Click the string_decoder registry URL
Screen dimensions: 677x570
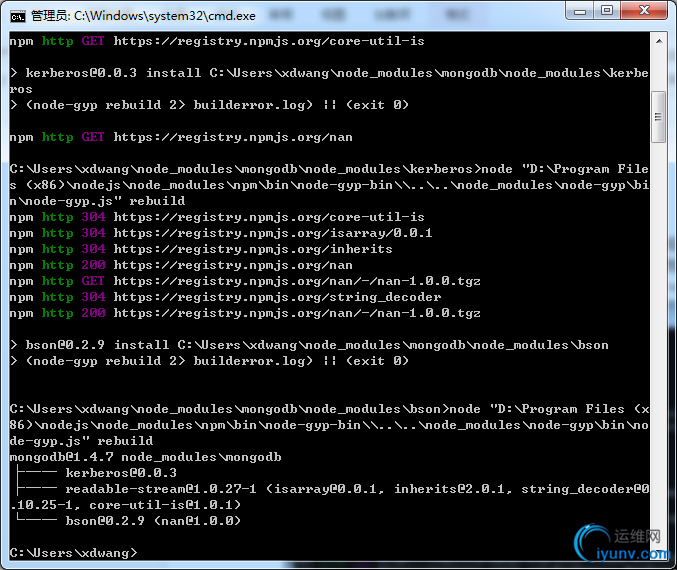[x=277, y=297]
